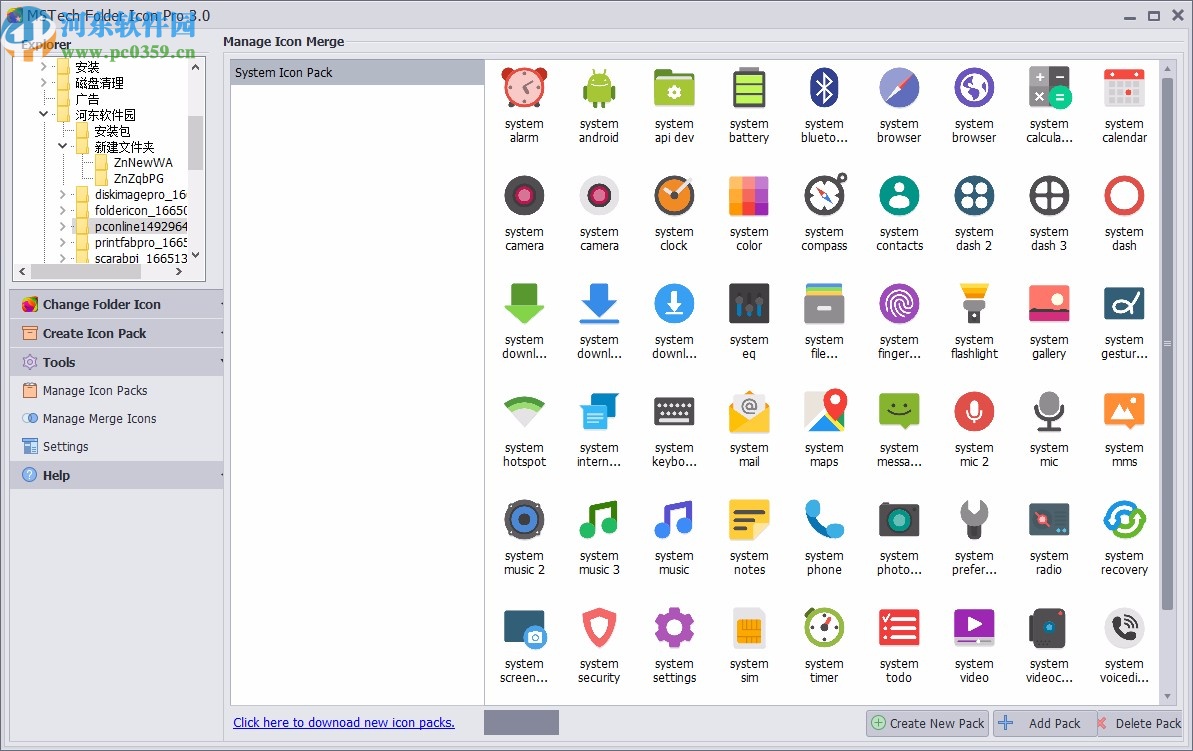Choose the system maps icon
The height and width of the screenshot is (751, 1193).
(x=824, y=411)
